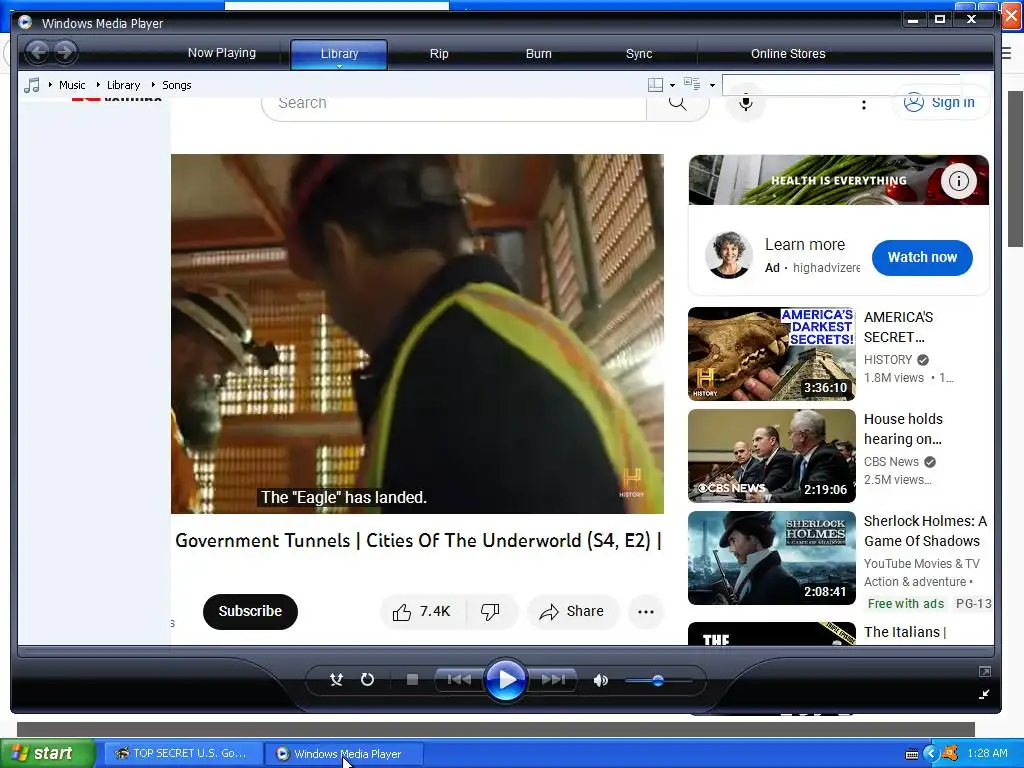The height and width of the screenshot is (768, 1024).
Task: Open America's Darkest Secrets video thumbnail
Action: pos(771,353)
